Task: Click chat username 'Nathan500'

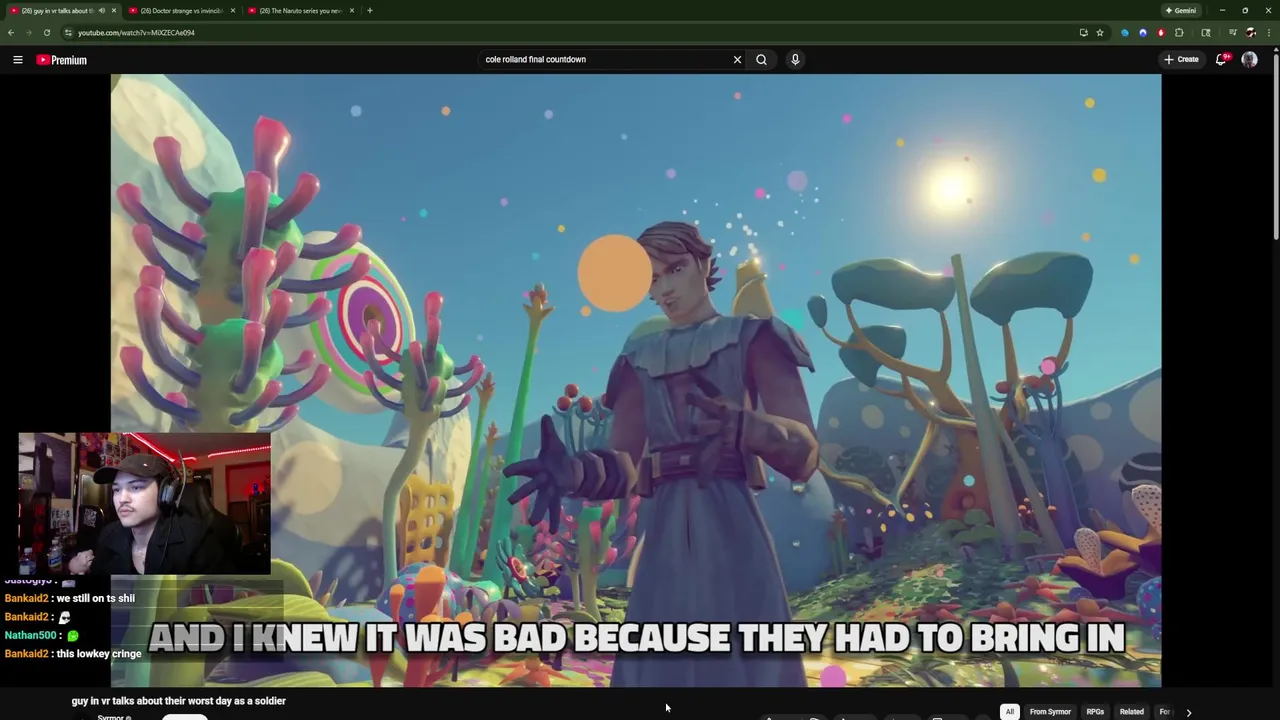Action: coord(30,635)
